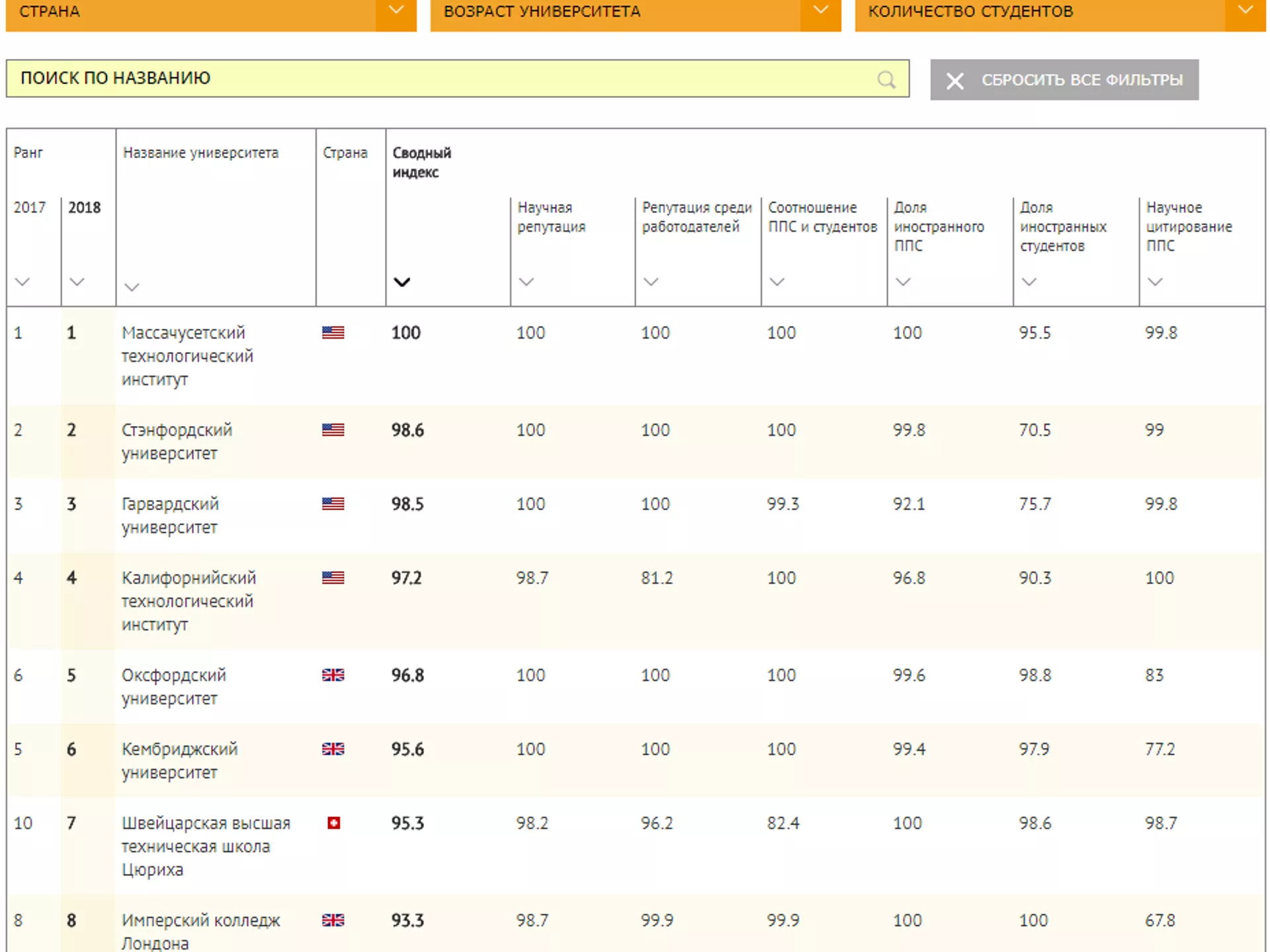
Task: Click the US flag in the Caltech row
Action: pyautogui.click(x=333, y=578)
